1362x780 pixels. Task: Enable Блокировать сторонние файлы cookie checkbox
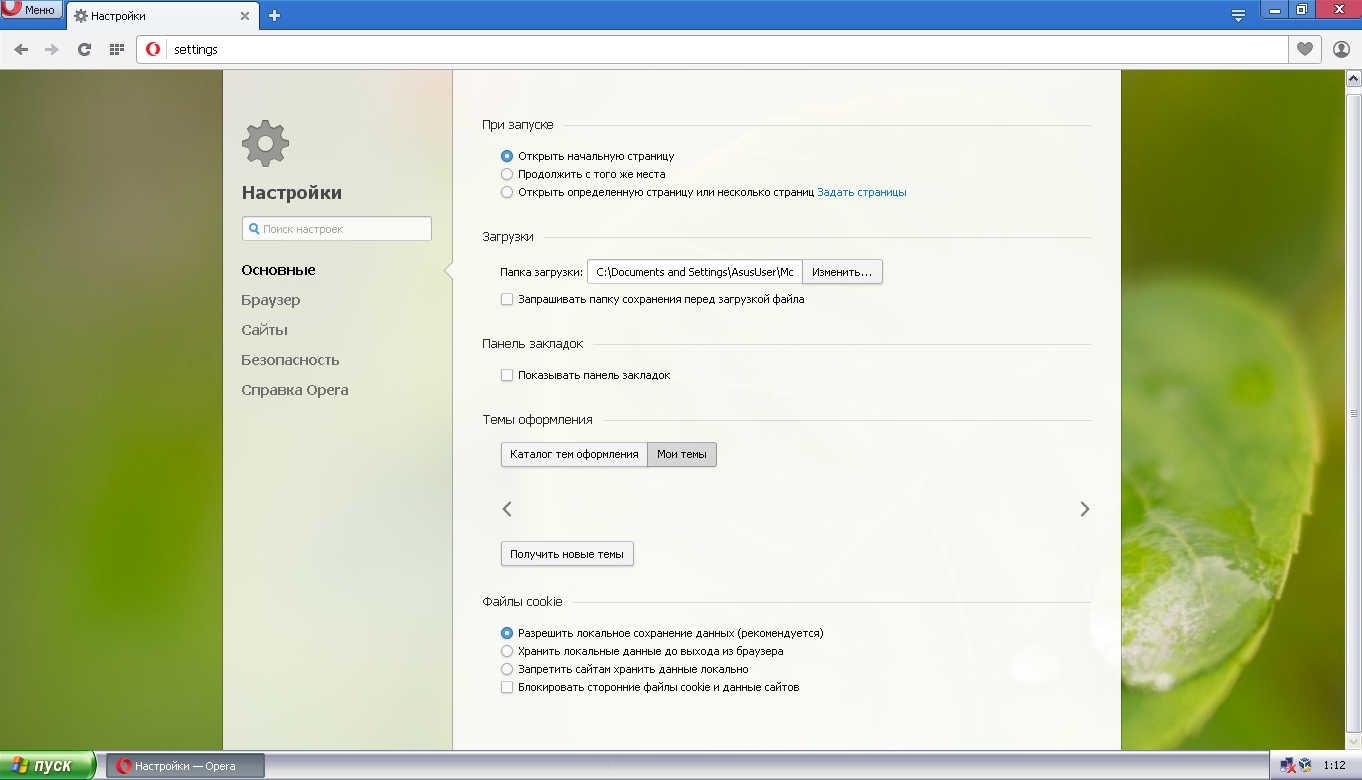pyautogui.click(x=507, y=687)
